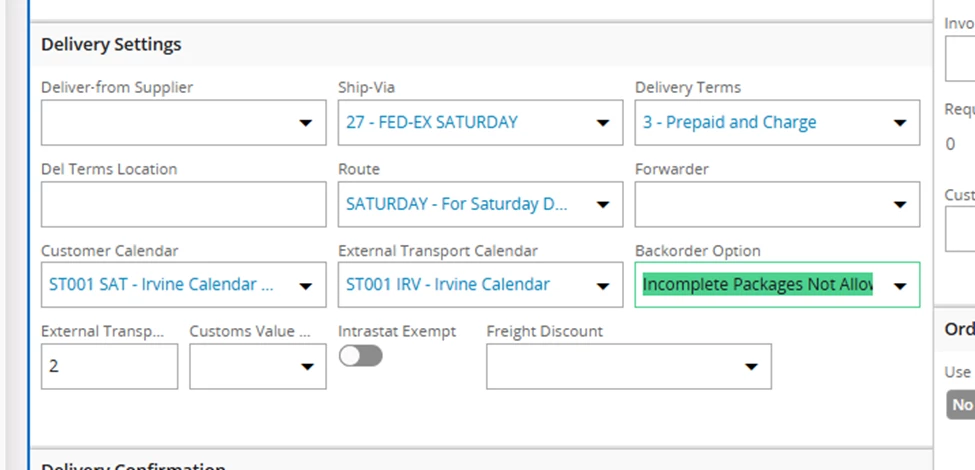Open External Transport Calendar dropdown arrow
Screen dimensions: 975x470
[x=602, y=286]
